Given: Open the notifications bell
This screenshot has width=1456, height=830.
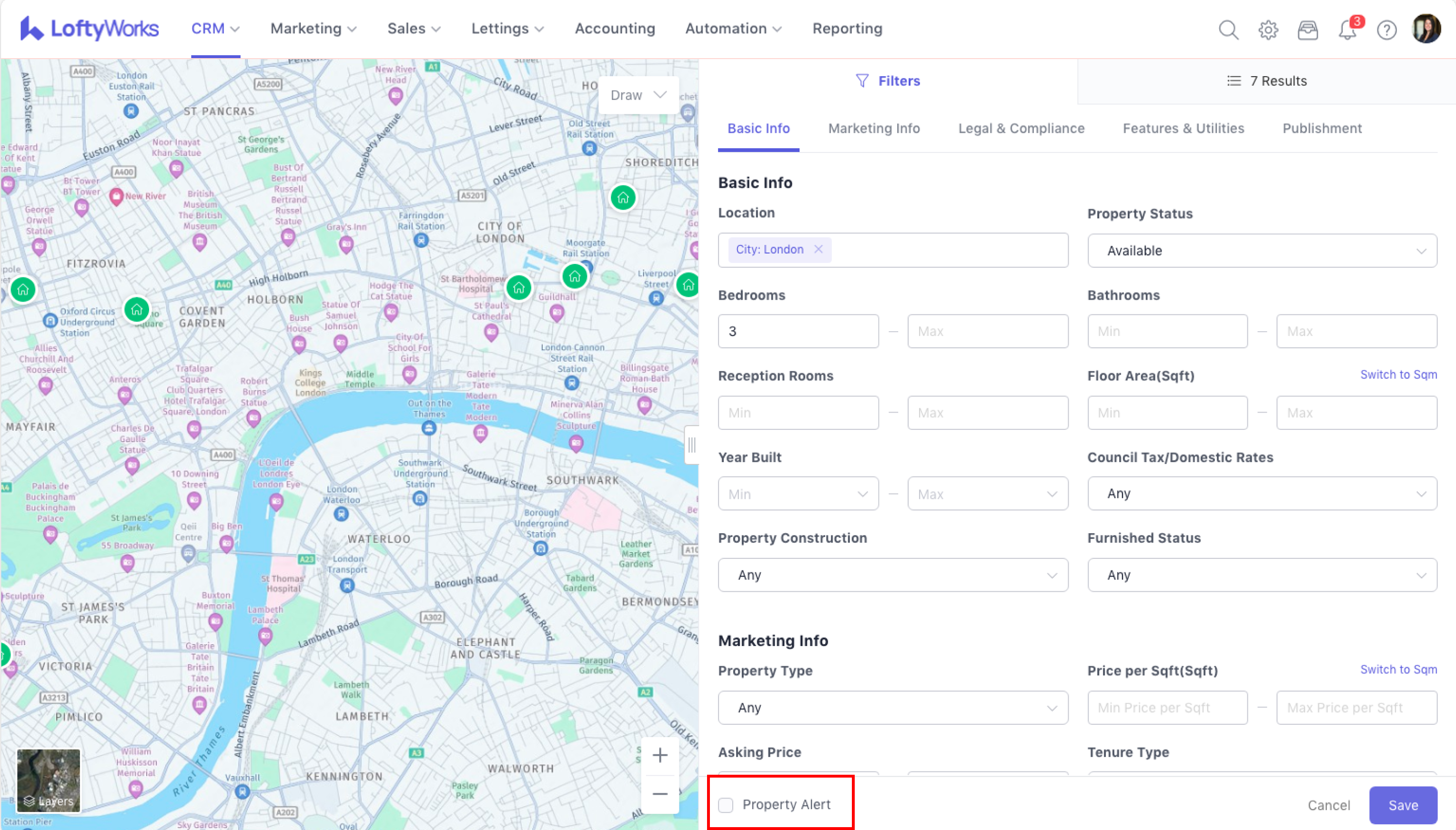Looking at the screenshot, I should [1347, 30].
